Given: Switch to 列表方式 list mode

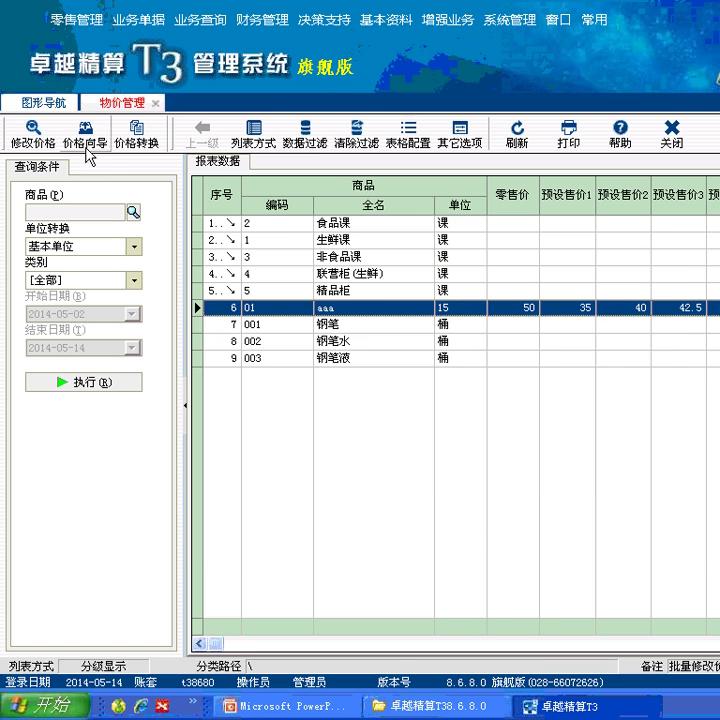Looking at the screenshot, I should 253,135.
